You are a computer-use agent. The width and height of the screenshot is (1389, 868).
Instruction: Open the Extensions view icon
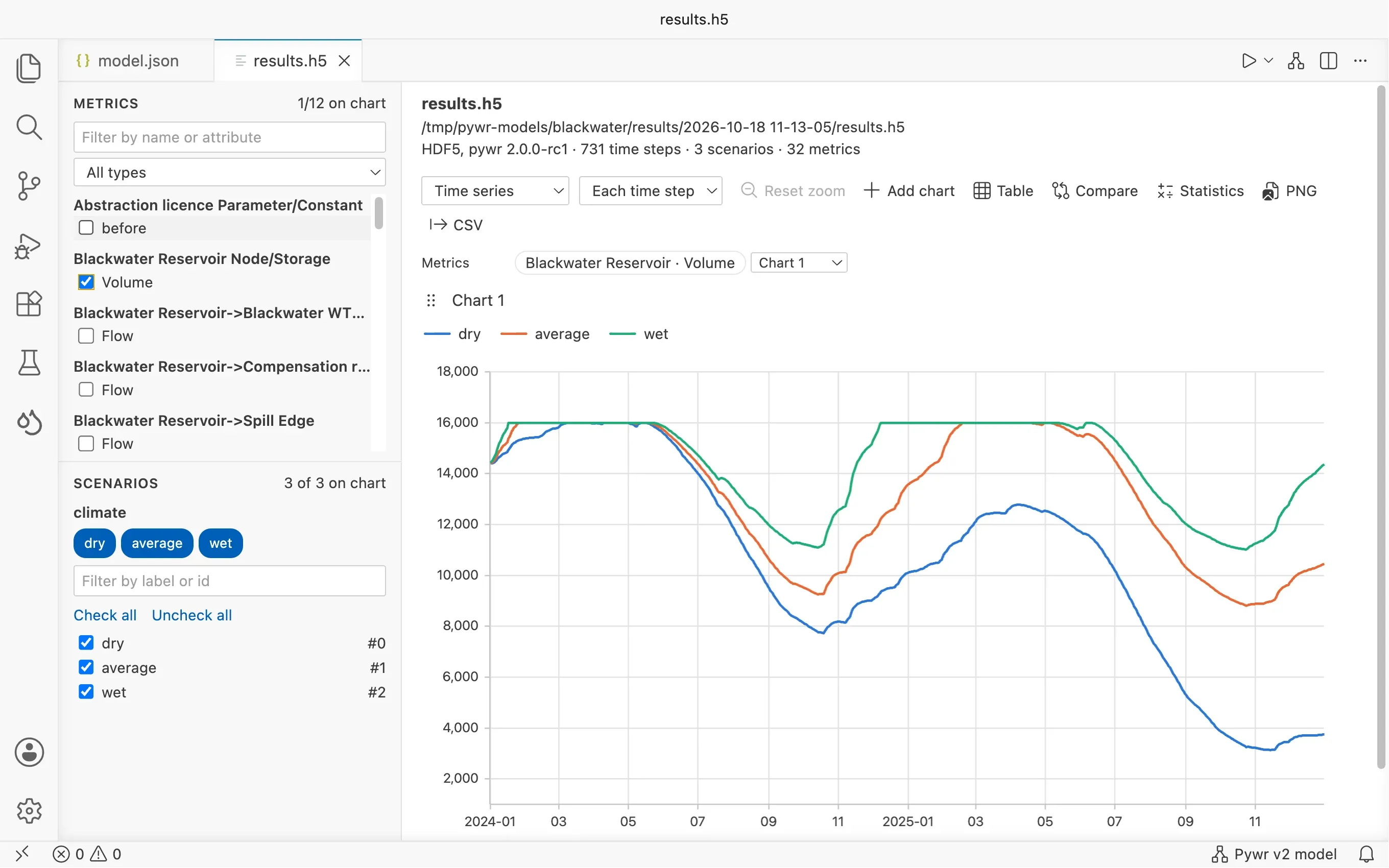(x=29, y=304)
